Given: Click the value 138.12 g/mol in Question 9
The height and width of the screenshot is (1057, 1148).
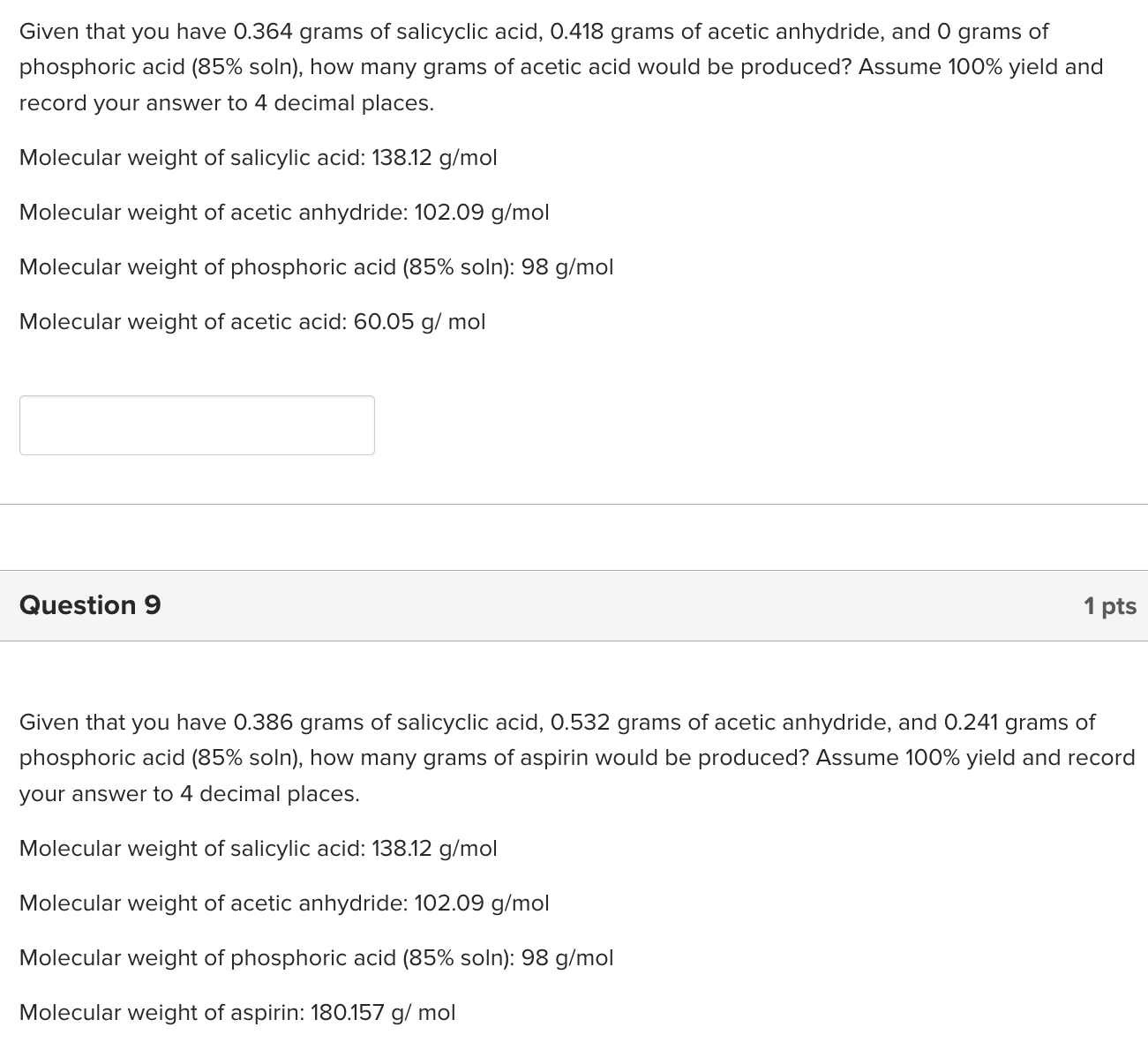Looking at the screenshot, I should tap(436, 848).
